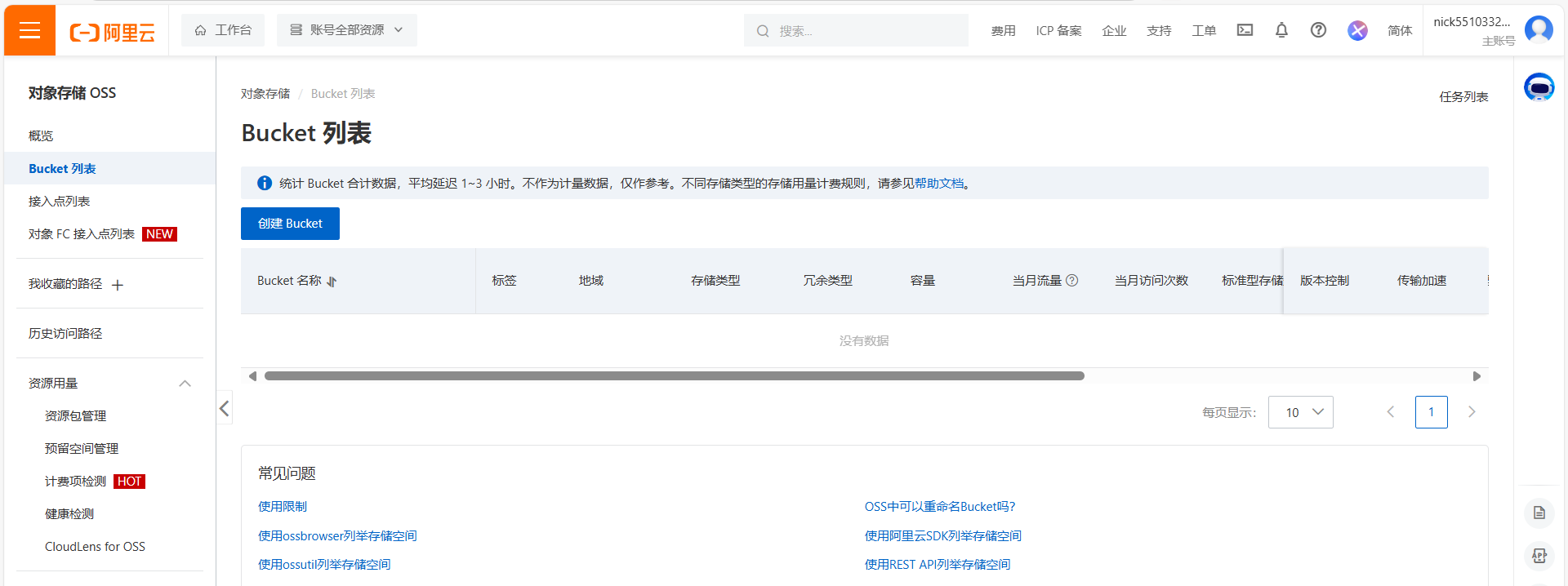Open the hamburger navigation menu
This screenshot has height=586, width=1568.
coord(29,30)
